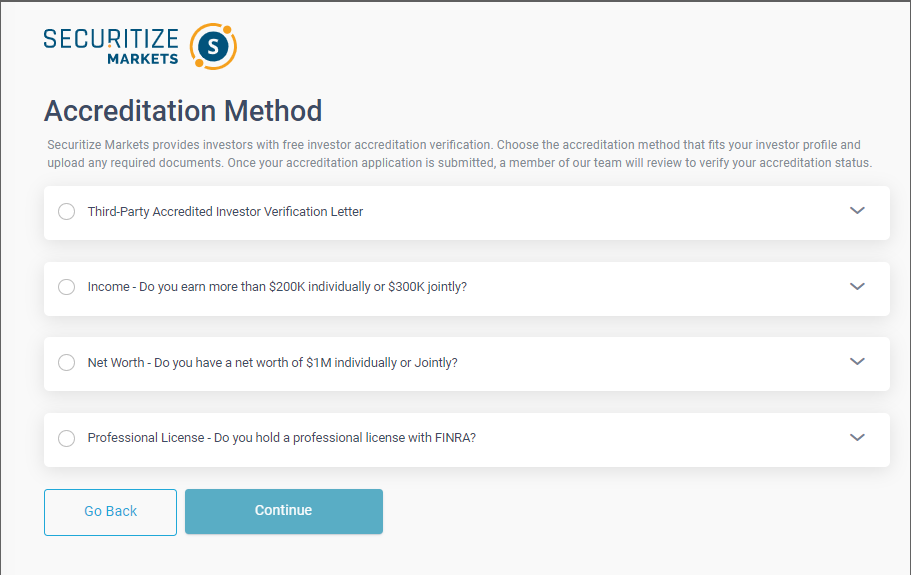Viewport: 911px width, 575px height.
Task: Select the Third-Party Verification Letter radio button
Action: pyautogui.click(x=67, y=211)
